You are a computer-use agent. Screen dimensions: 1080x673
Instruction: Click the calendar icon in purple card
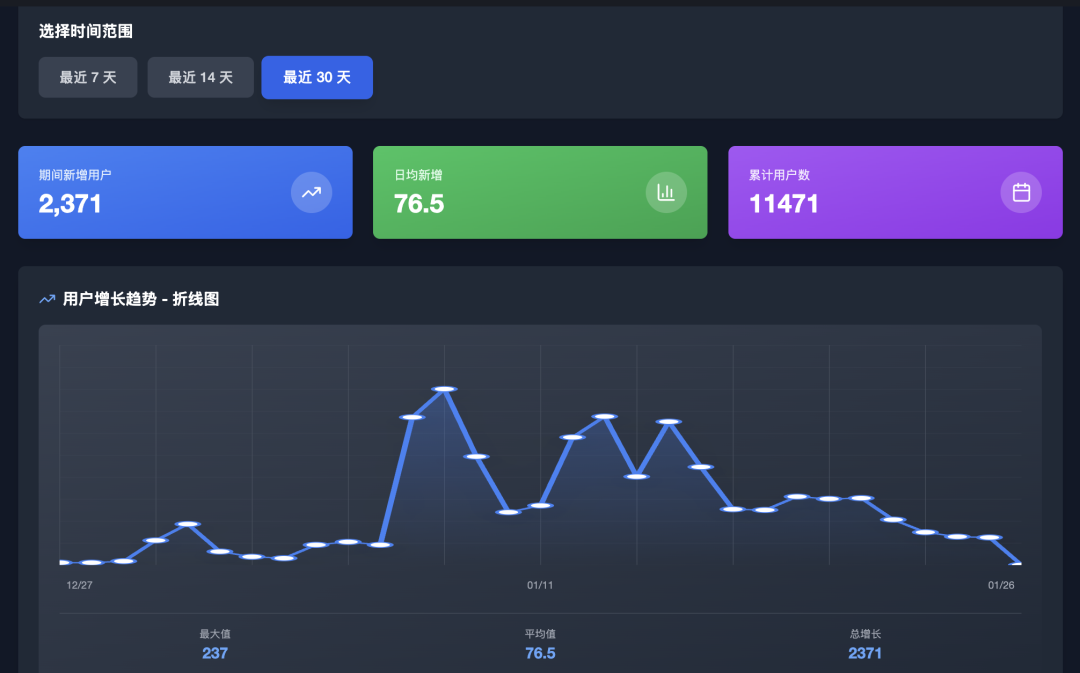pyautogui.click(x=1021, y=192)
